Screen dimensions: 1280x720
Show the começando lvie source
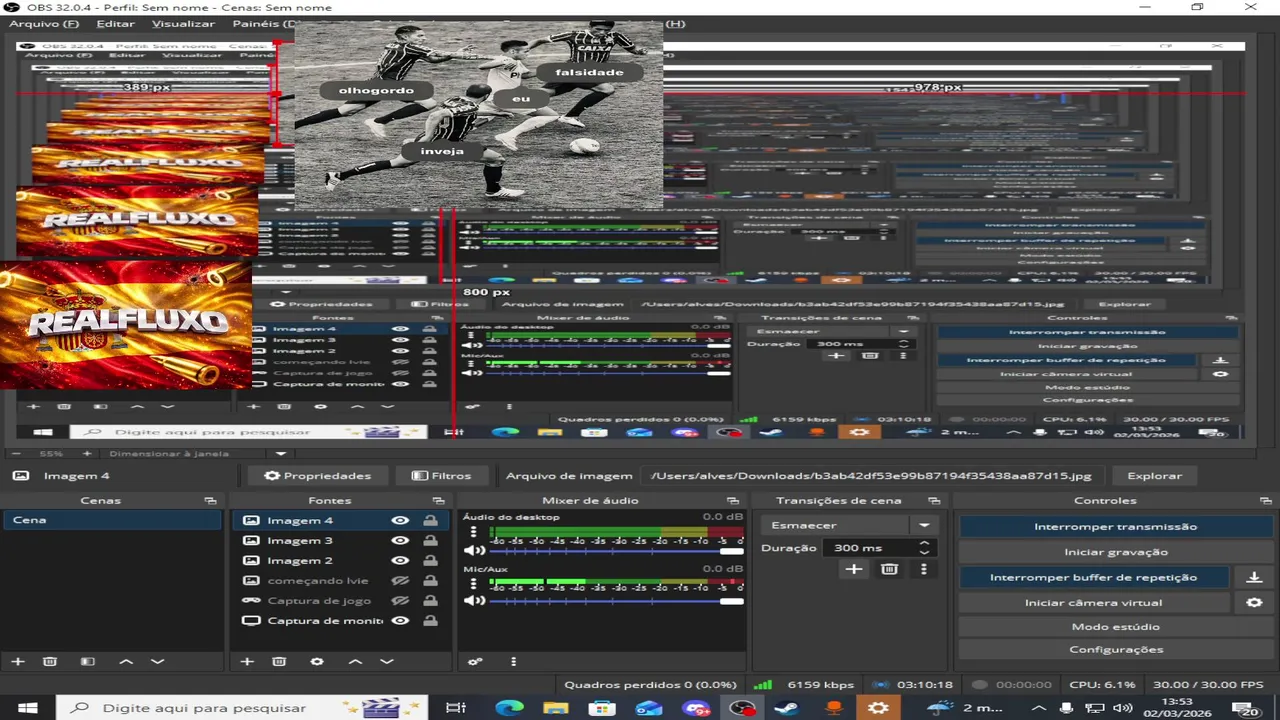[400, 580]
